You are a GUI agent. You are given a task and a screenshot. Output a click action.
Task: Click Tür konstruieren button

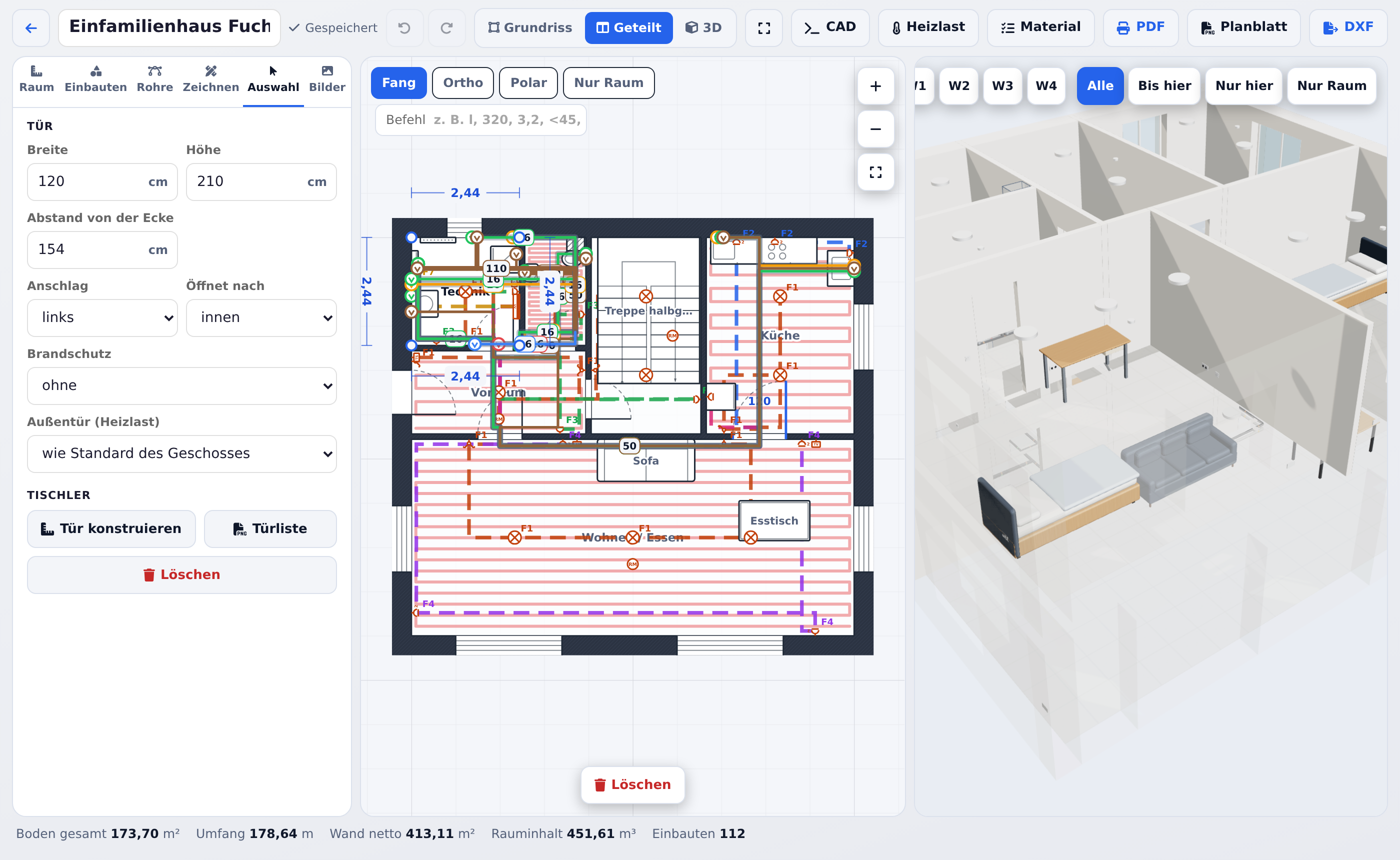click(111, 528)
